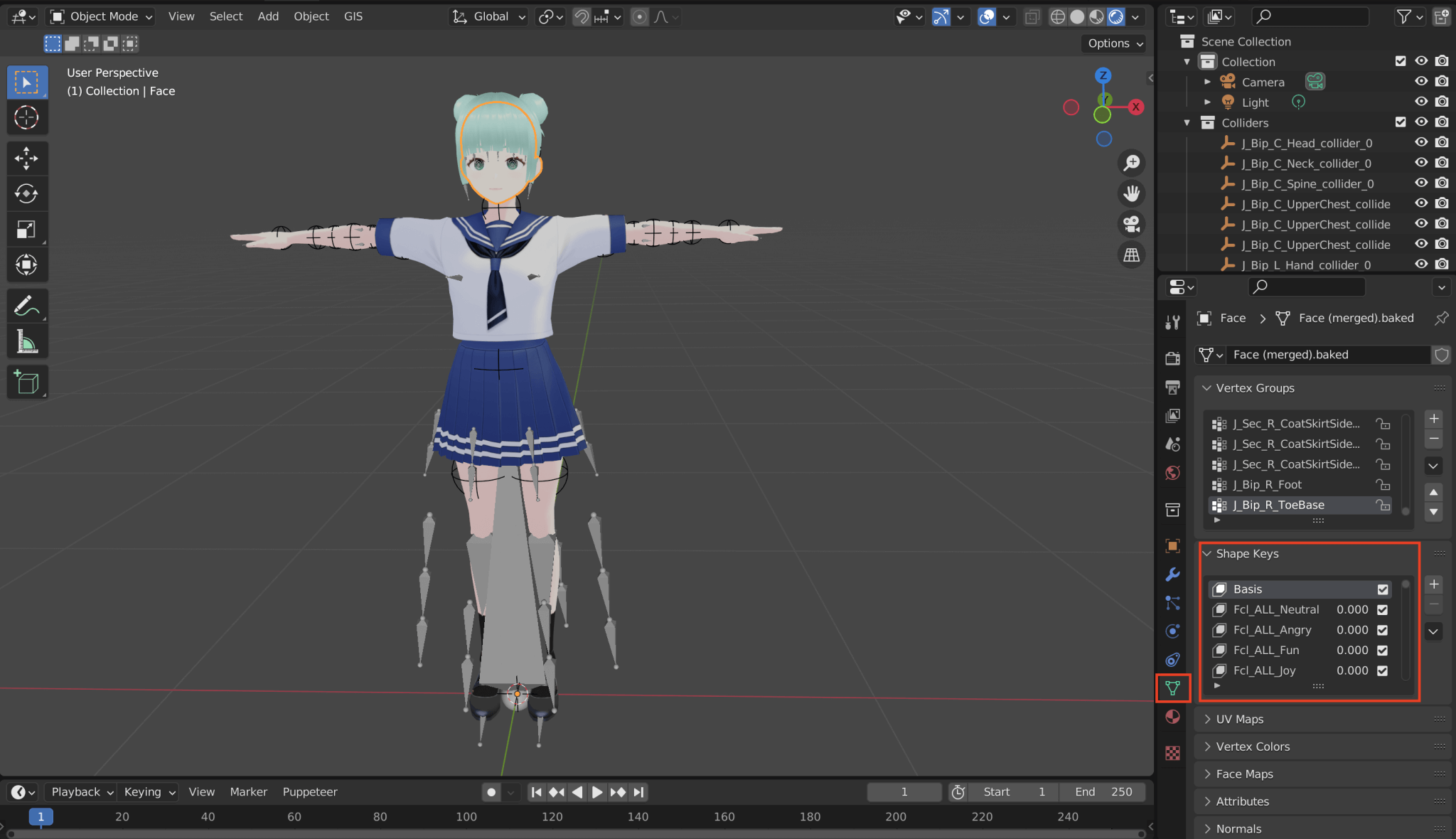Add a new shape key with the plus button
Screen dimensions: 1456x839
(1433, 584)
